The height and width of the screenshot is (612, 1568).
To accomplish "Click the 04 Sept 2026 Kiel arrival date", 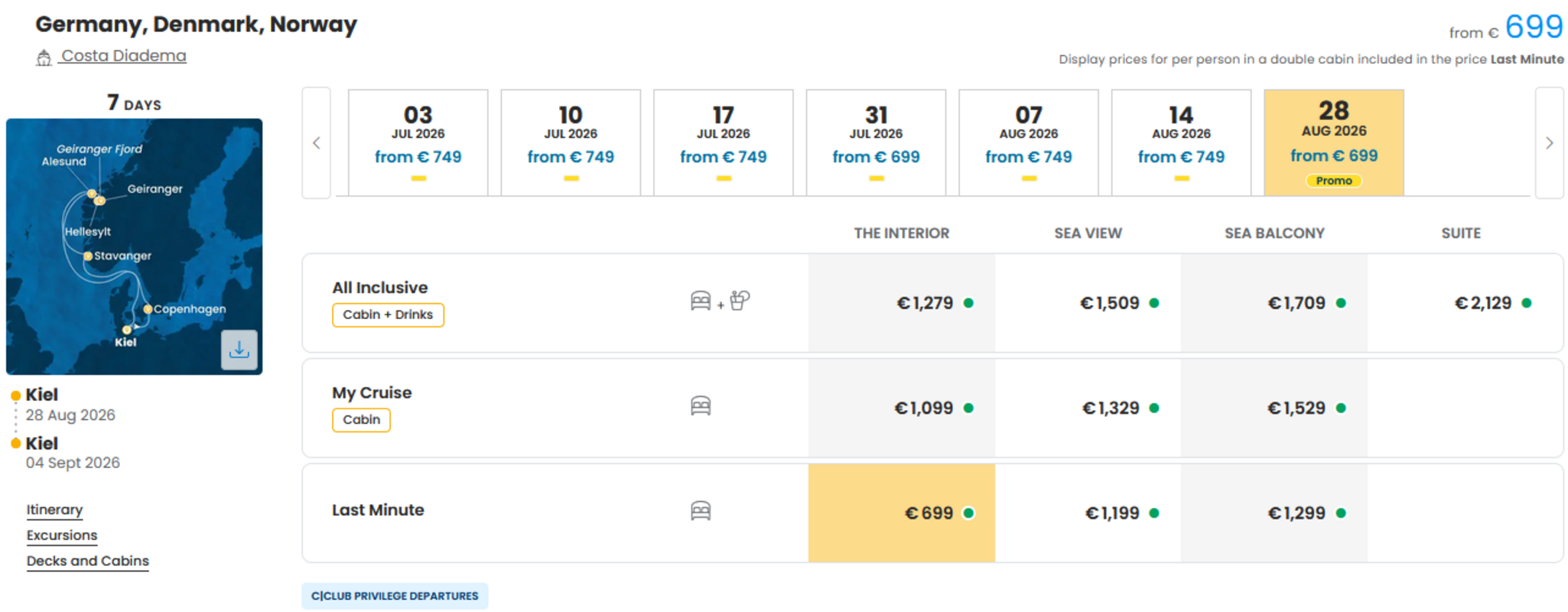I will pos(73,463).
